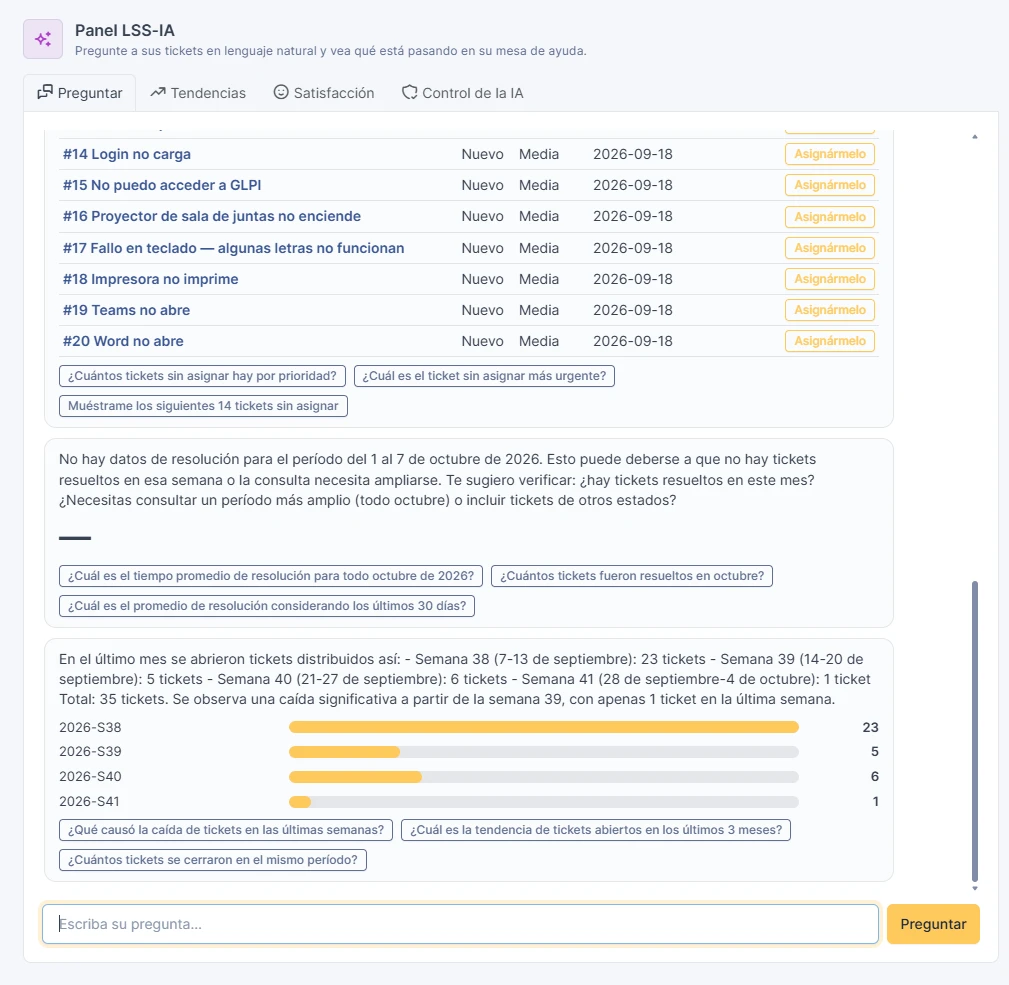Open ticket #14 Login no carga
Screen dimensions: 1009x985
click(127, 154)
